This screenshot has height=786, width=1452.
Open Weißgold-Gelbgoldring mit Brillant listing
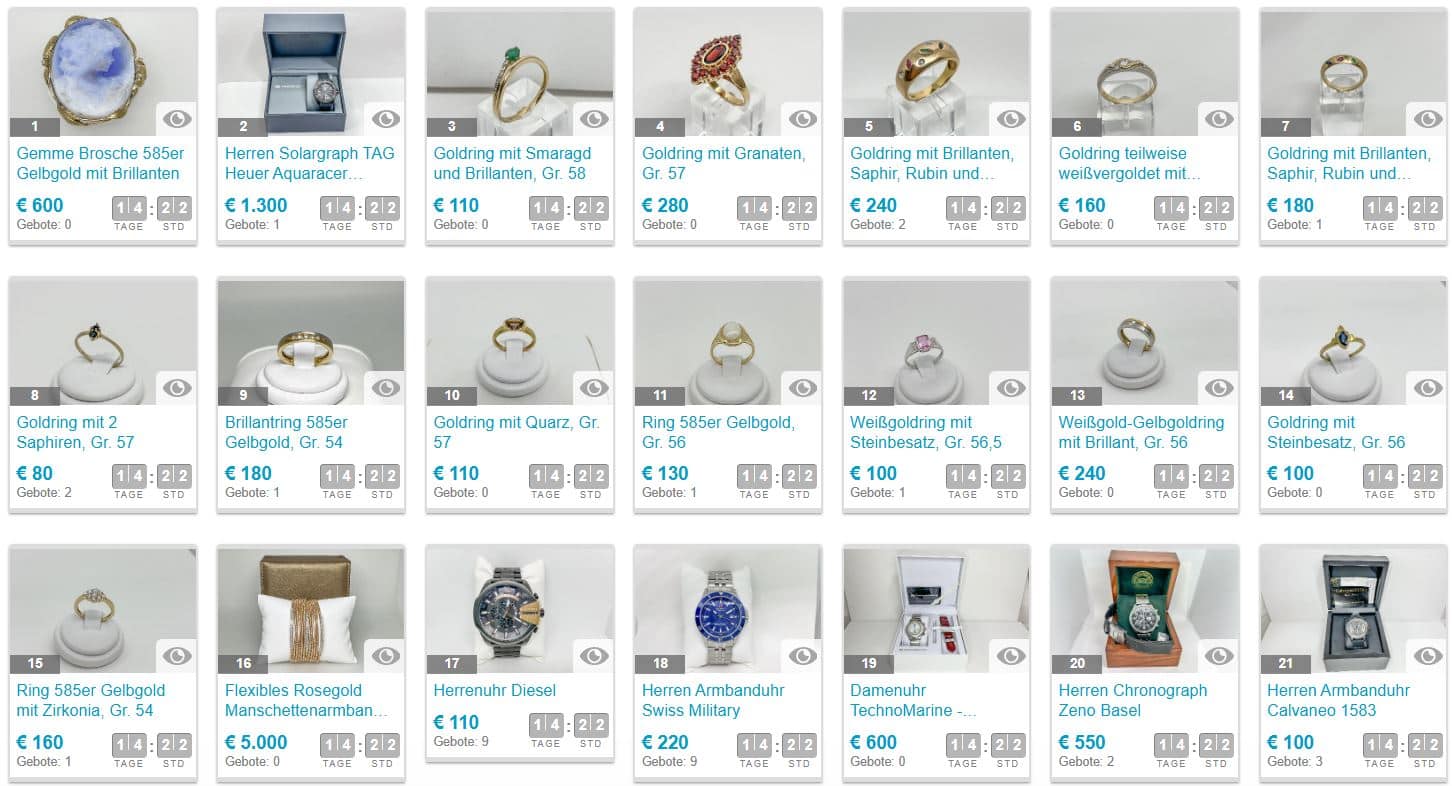tap(1141, 432)
